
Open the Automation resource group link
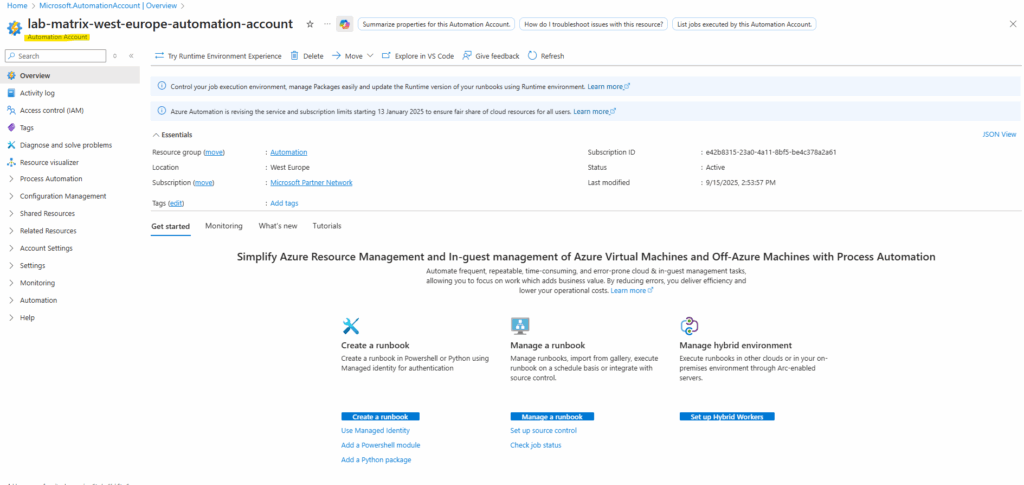pos(289,152)
